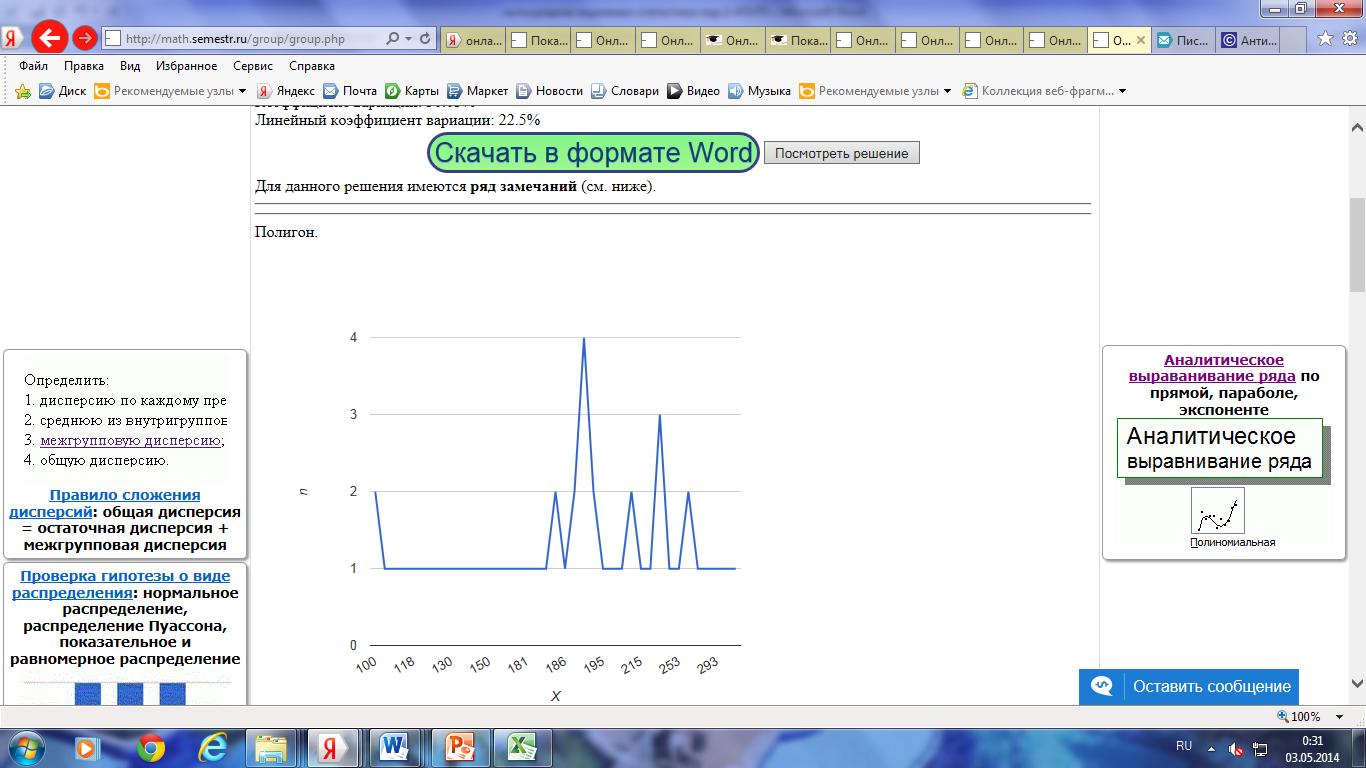Screen dimensions: 1366x768
Task: Click the Скачать в формате Word button
Action: coord(594,153)
